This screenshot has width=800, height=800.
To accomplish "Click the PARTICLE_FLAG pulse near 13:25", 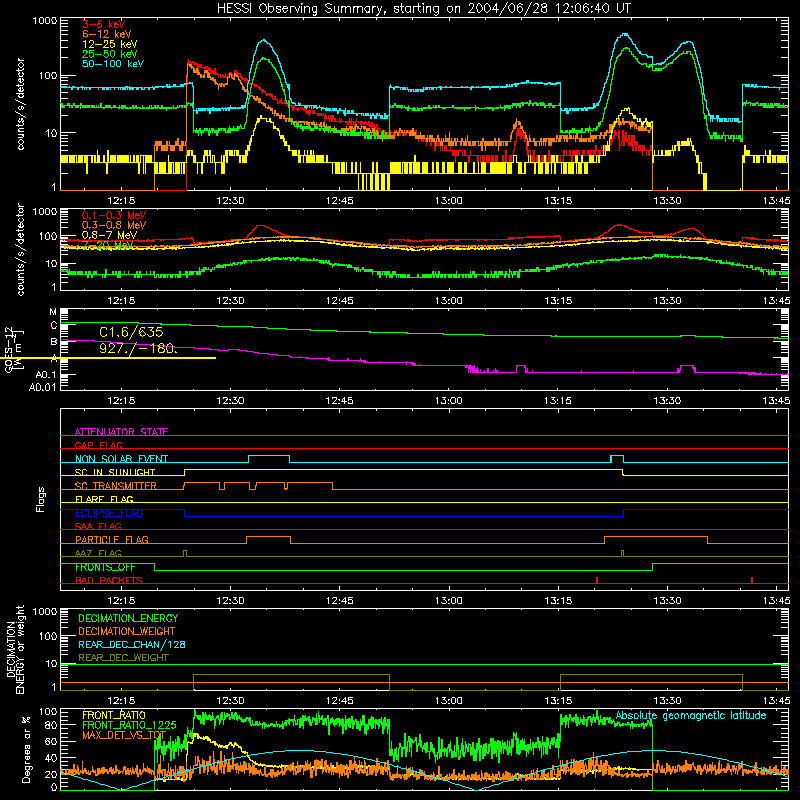I will tap(656, 540).
